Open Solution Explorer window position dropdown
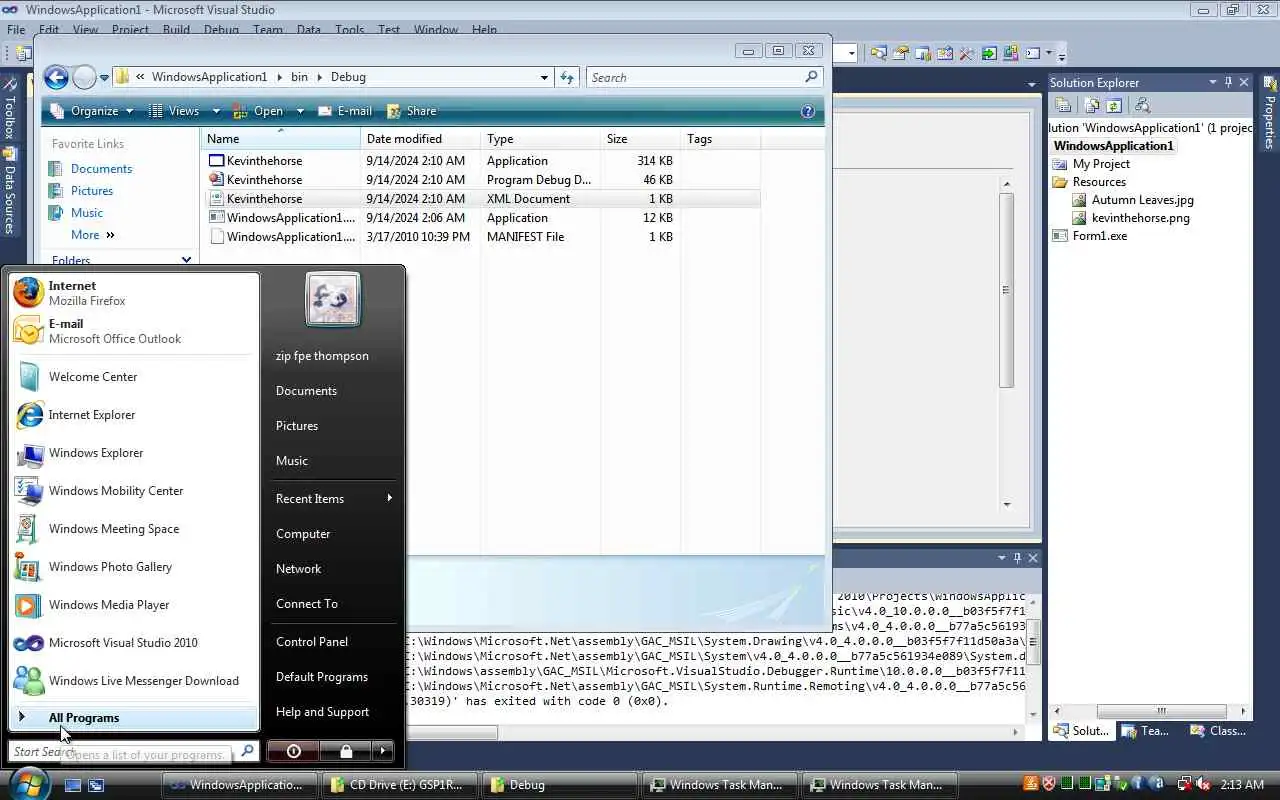Image resolution: width=1280 pixels, height=800 pixels. 1213,82
